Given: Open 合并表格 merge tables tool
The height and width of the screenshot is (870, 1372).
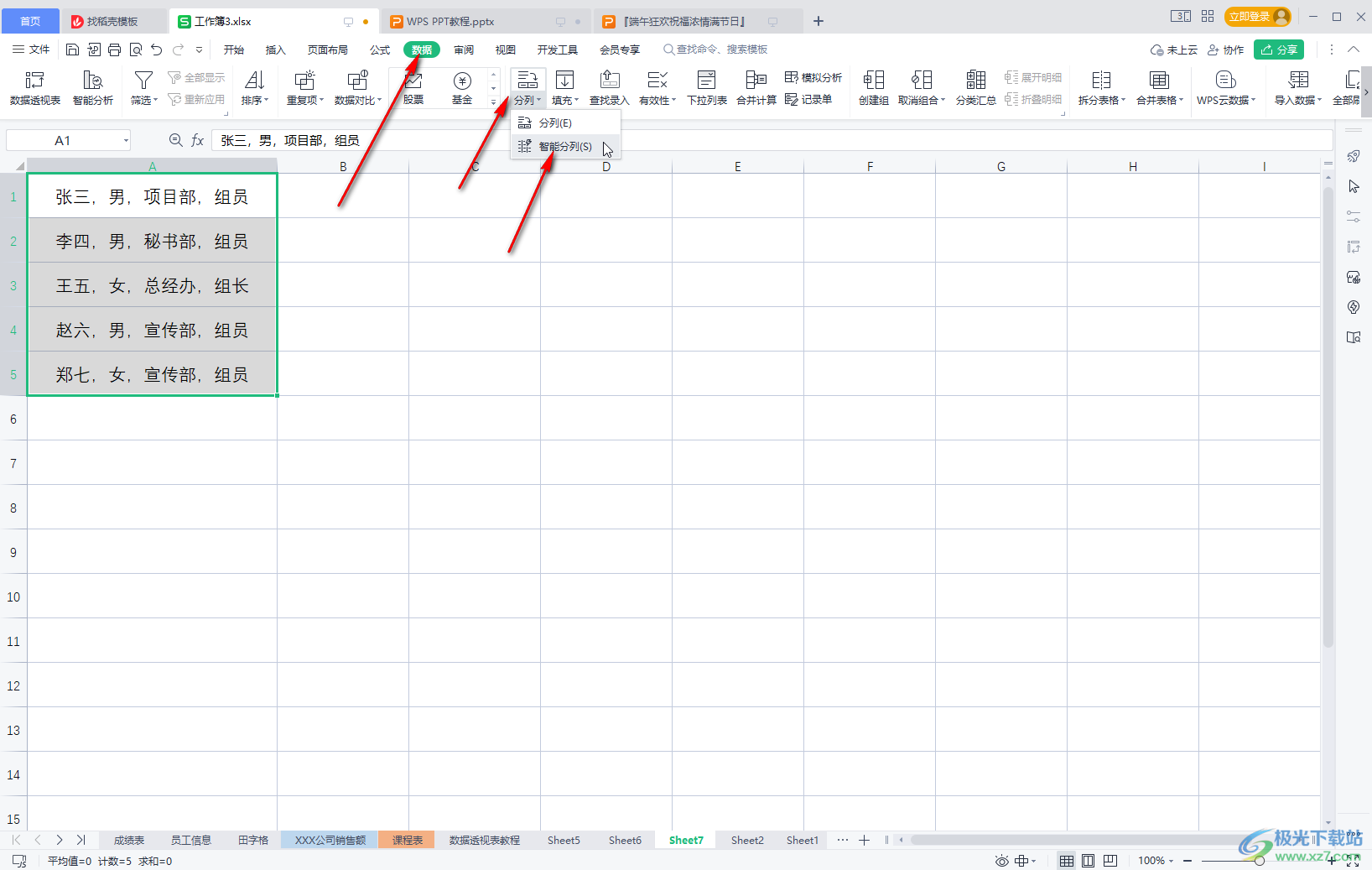Looking at the screenshot, I should tap(1160, 88).
